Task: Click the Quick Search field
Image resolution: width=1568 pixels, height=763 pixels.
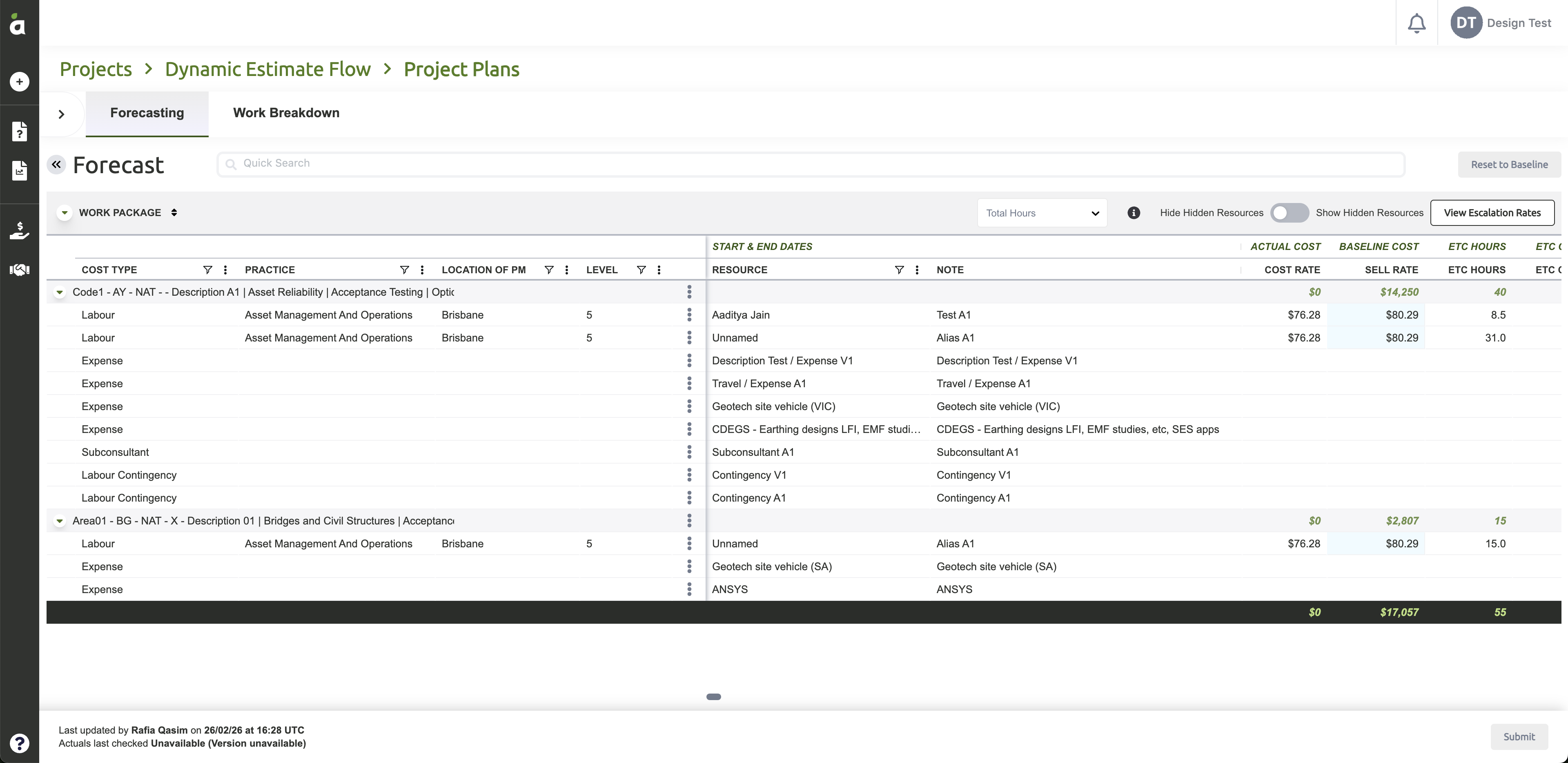Action: click(811, 164)
